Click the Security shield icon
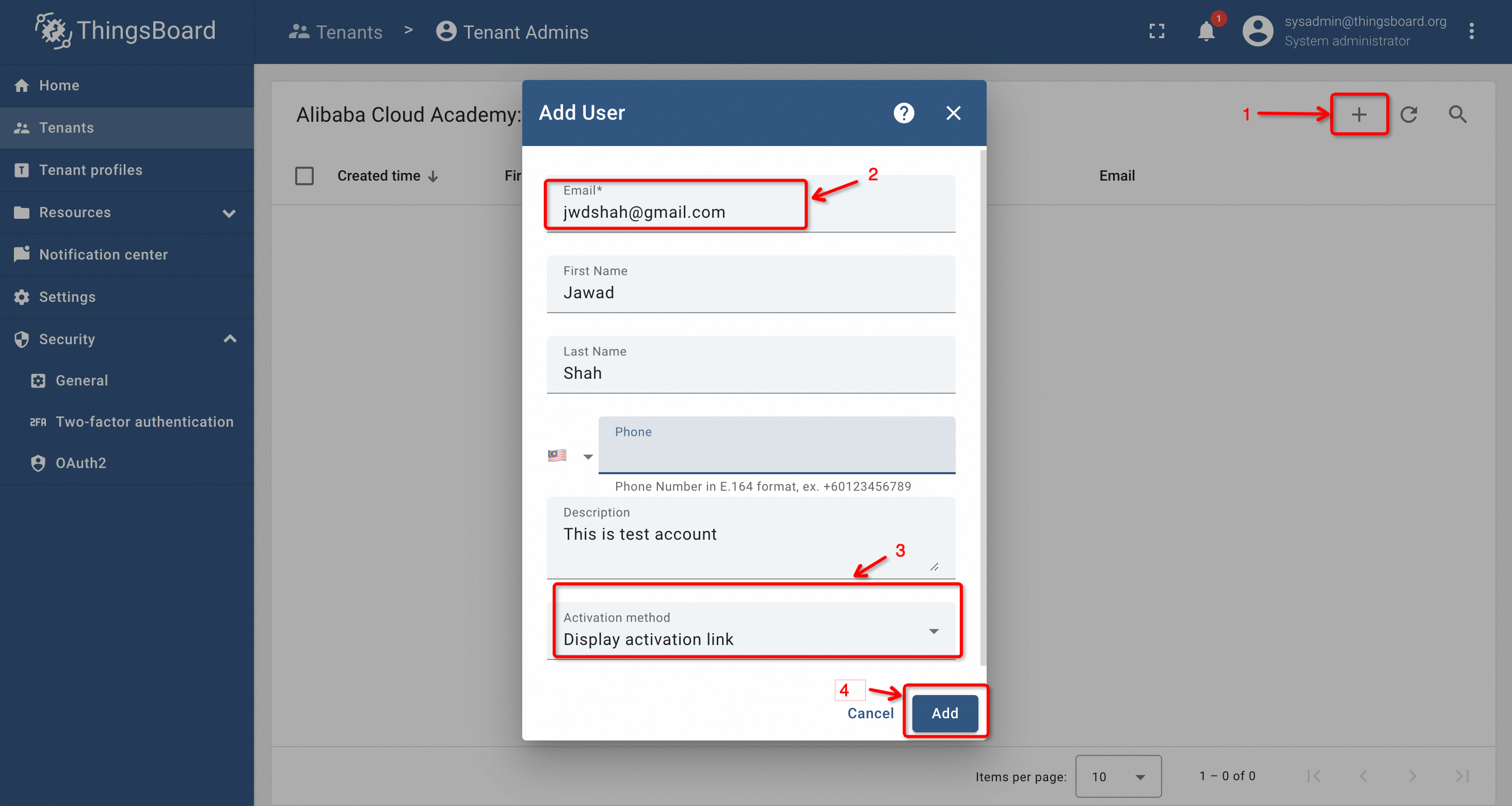The height and width of the screenshot is (806, 1512). 22,340
